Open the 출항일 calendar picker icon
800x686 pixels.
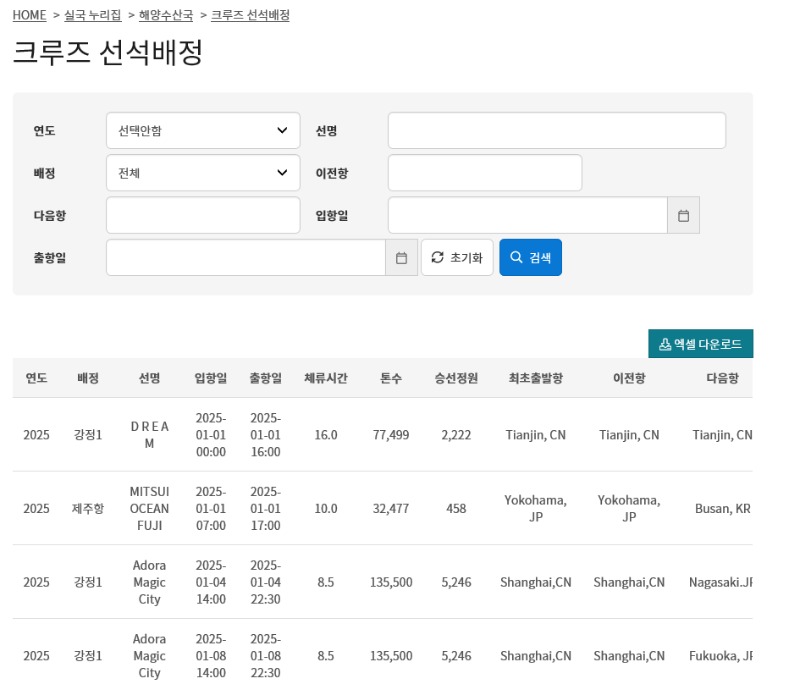tap(402, 258)
